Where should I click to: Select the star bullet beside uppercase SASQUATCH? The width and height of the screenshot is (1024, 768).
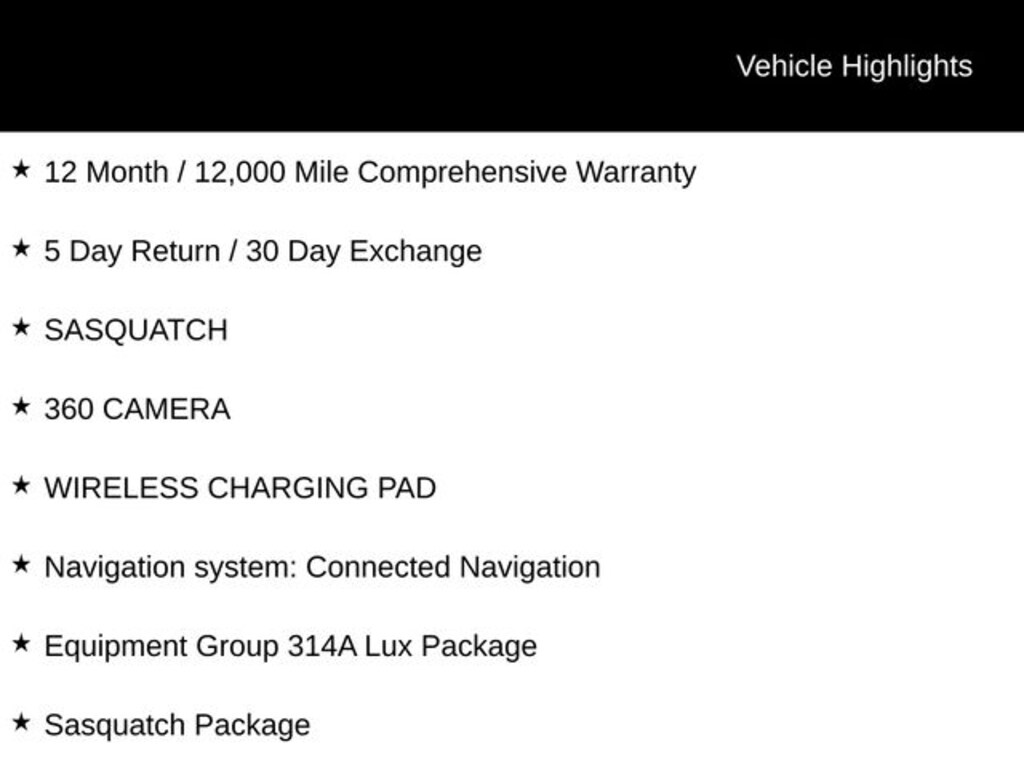(x=20, y=328)
